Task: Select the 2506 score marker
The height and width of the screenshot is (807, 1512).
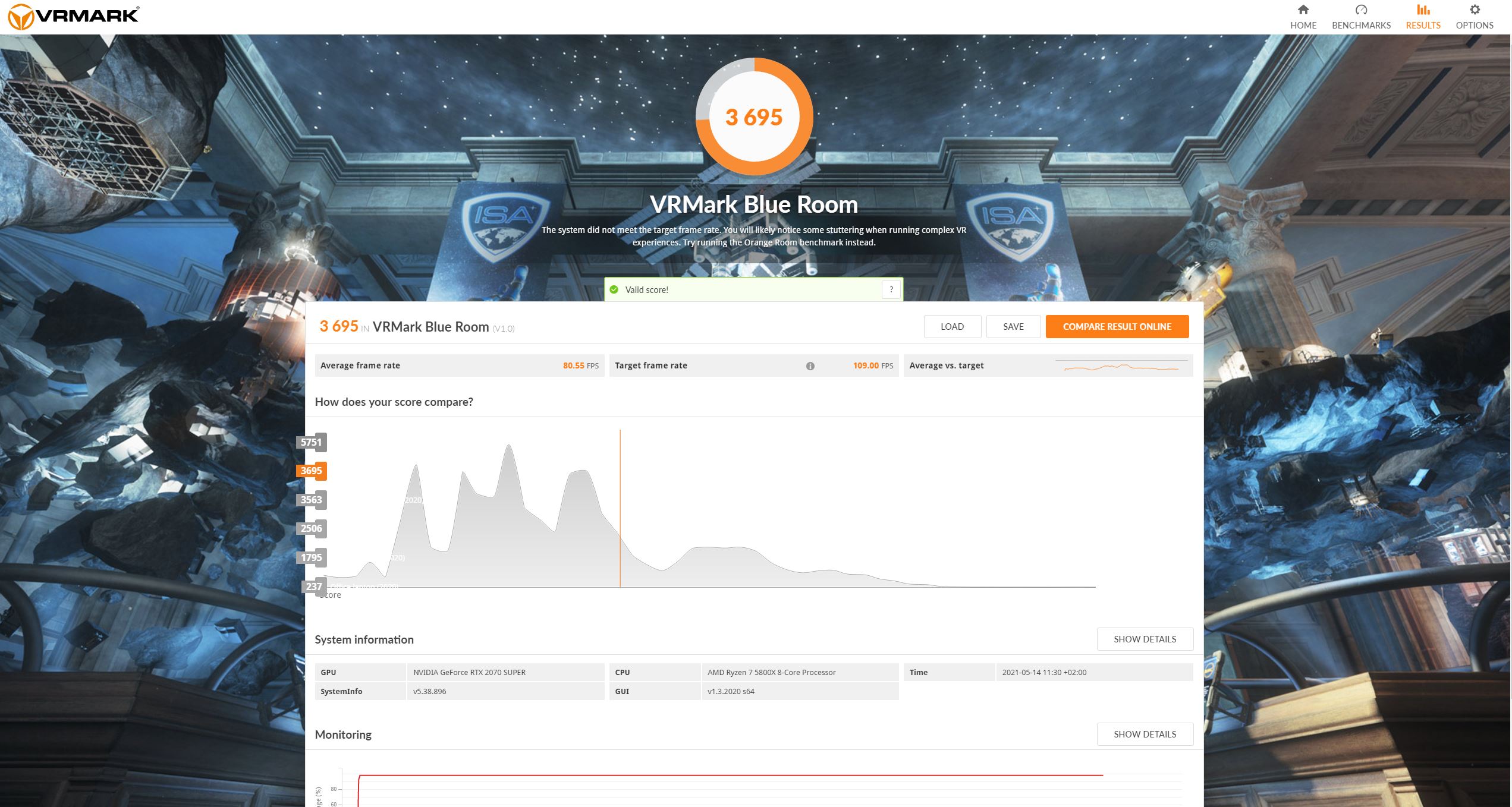Action: coord(312,528)
